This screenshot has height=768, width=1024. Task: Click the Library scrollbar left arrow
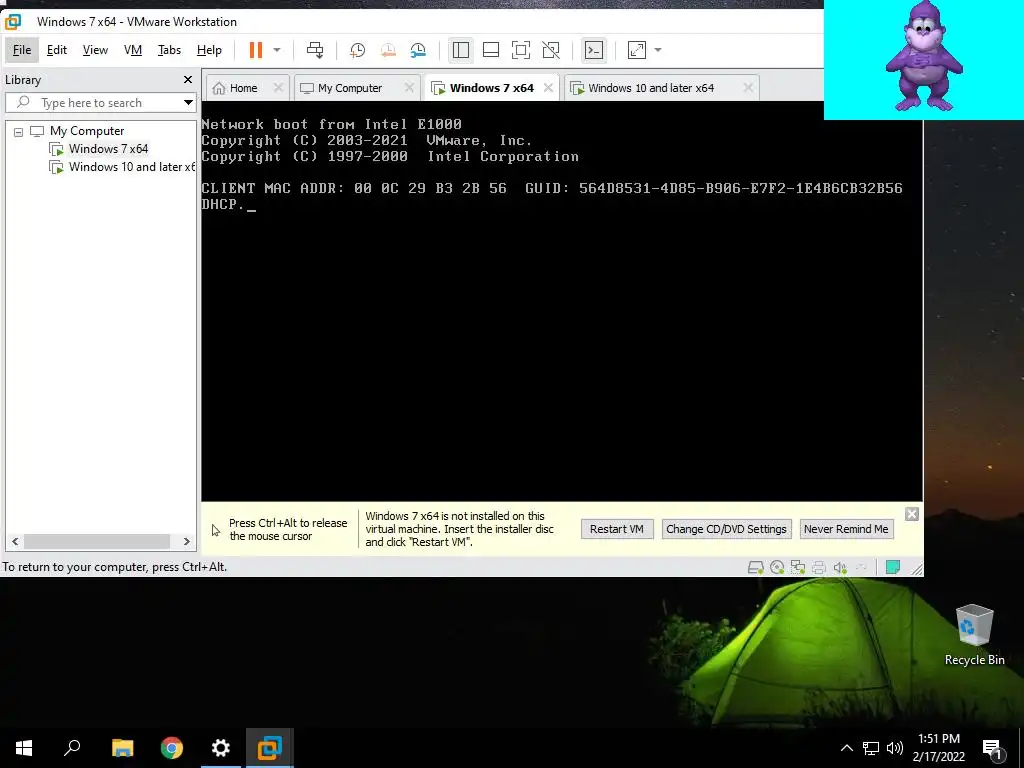[x=15, y=541]
